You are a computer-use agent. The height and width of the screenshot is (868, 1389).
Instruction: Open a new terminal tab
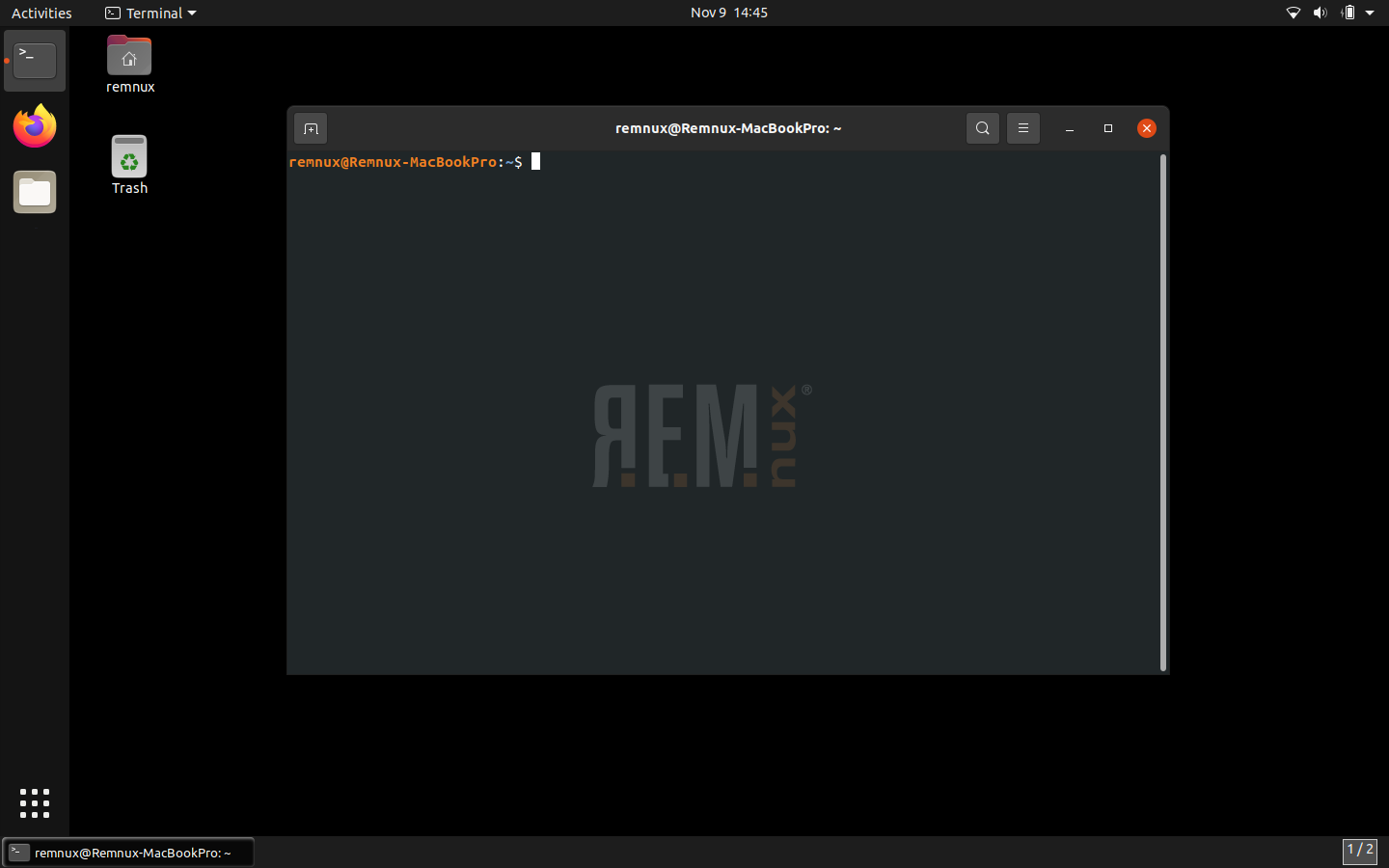tap(310, 127)
